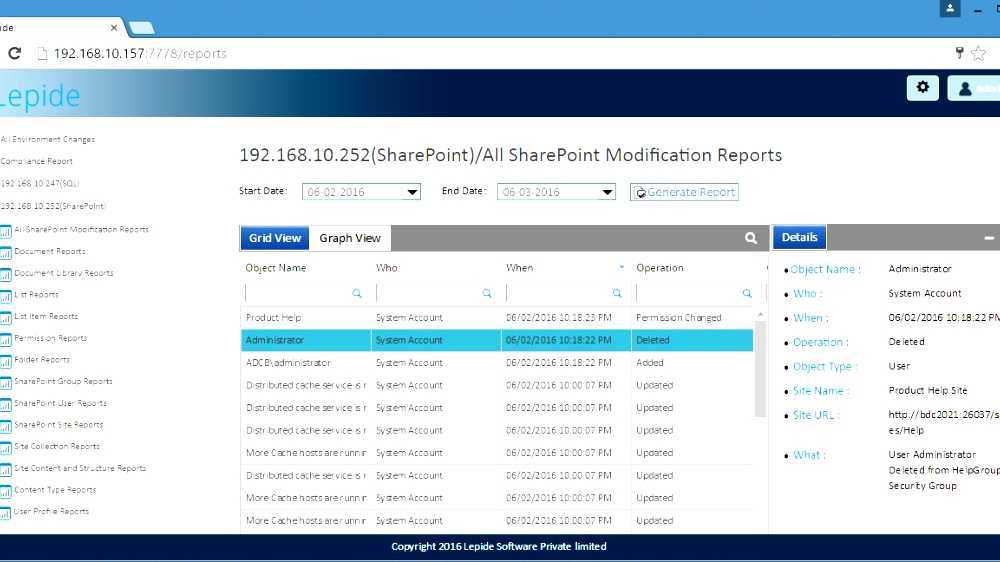This screenshot has height=562, width=1000.
Task: Click the SharePoint Site Reports chart icon
Action: [x=6, y=426]
